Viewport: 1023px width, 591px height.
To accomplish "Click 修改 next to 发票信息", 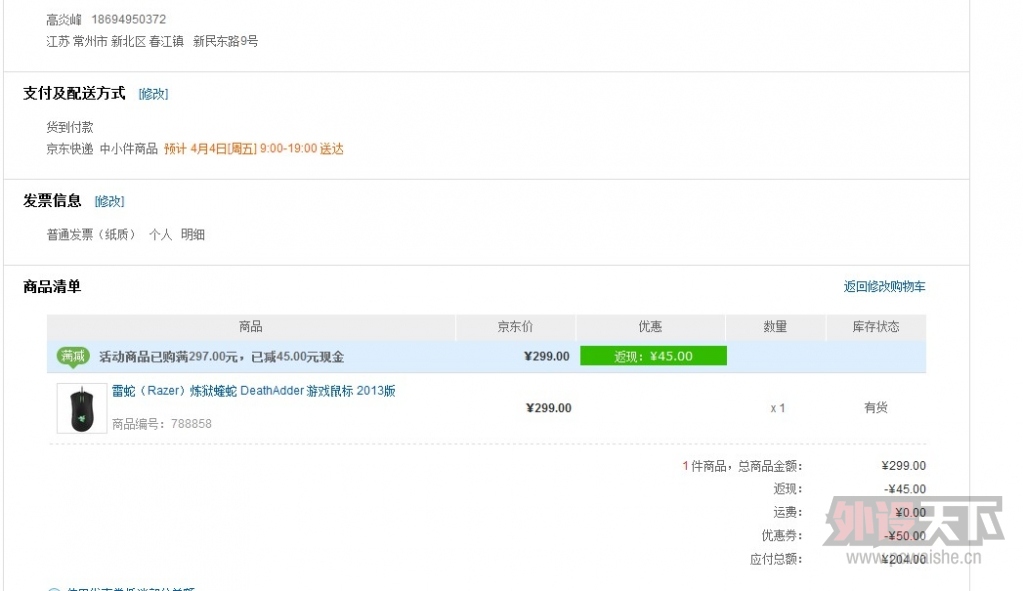I will (109, 201).
